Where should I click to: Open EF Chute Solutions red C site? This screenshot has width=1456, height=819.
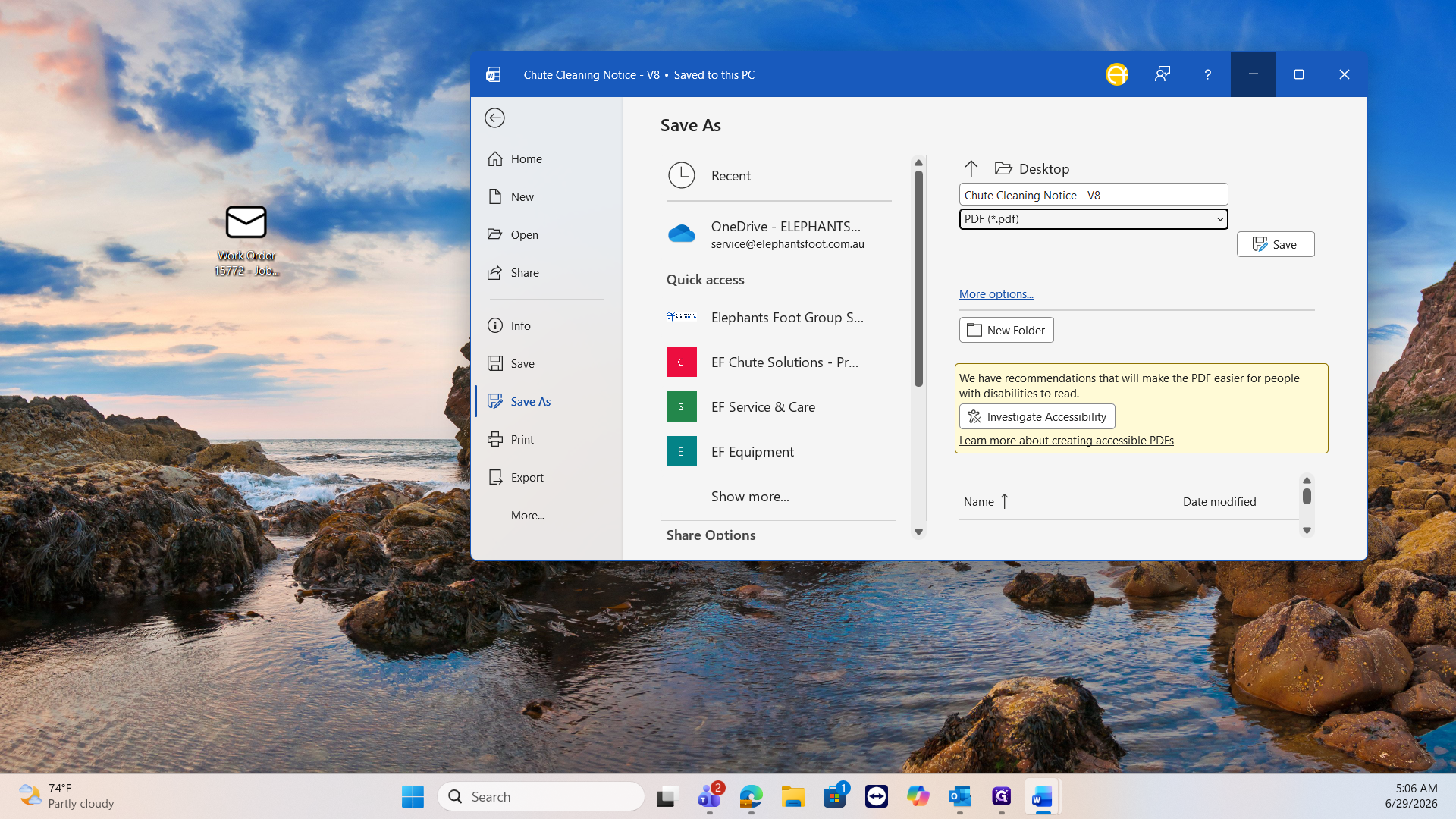click(x=778, y=362)
